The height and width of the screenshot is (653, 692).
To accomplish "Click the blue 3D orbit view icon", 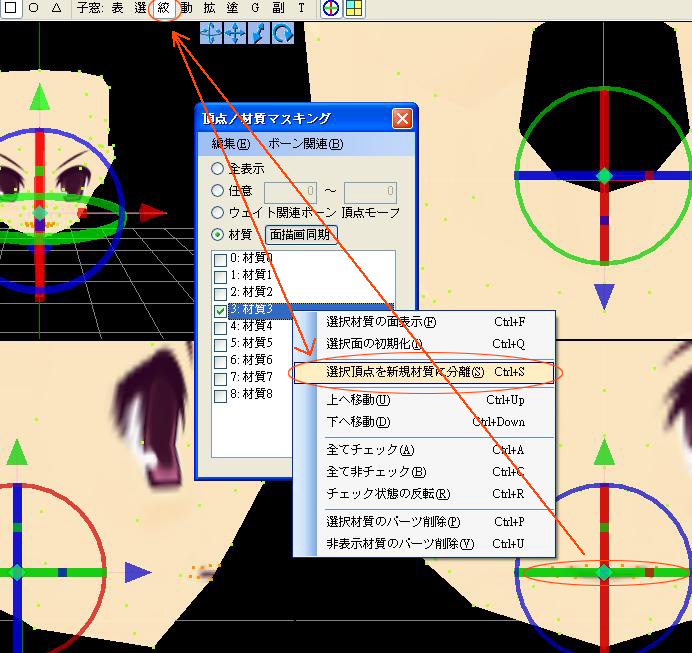I will (211, 33).
